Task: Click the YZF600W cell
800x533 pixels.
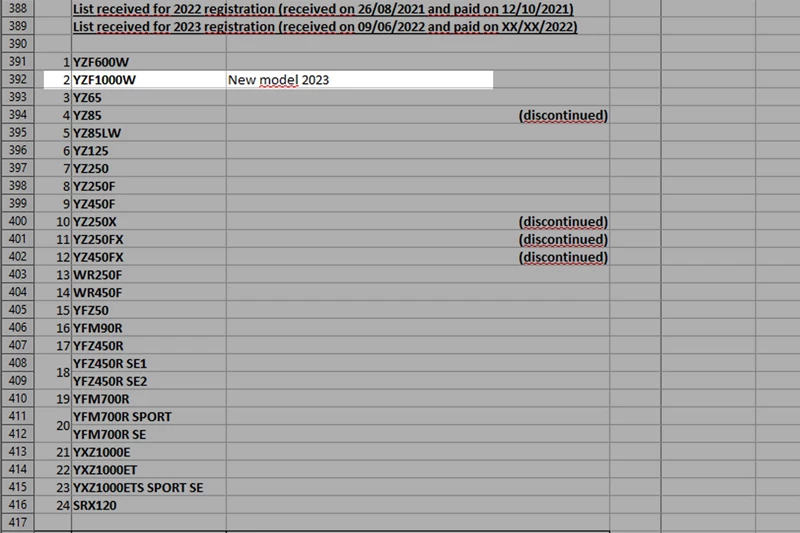Action: 148,62
